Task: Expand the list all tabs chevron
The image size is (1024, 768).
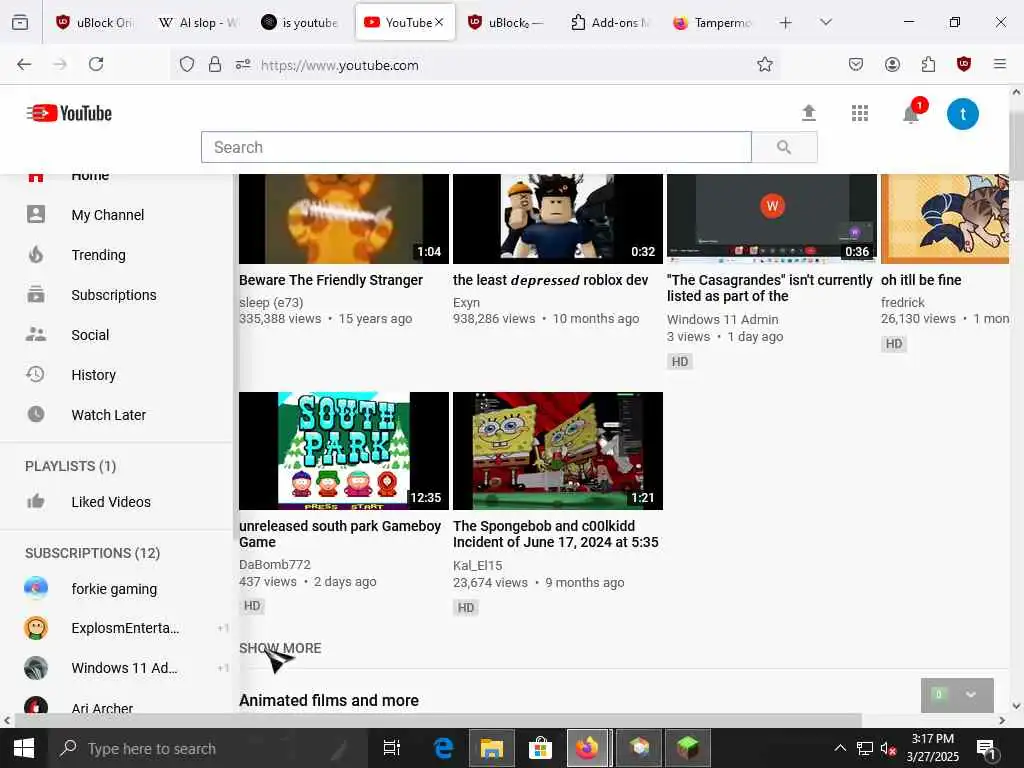Action: (x=826, y=22)
